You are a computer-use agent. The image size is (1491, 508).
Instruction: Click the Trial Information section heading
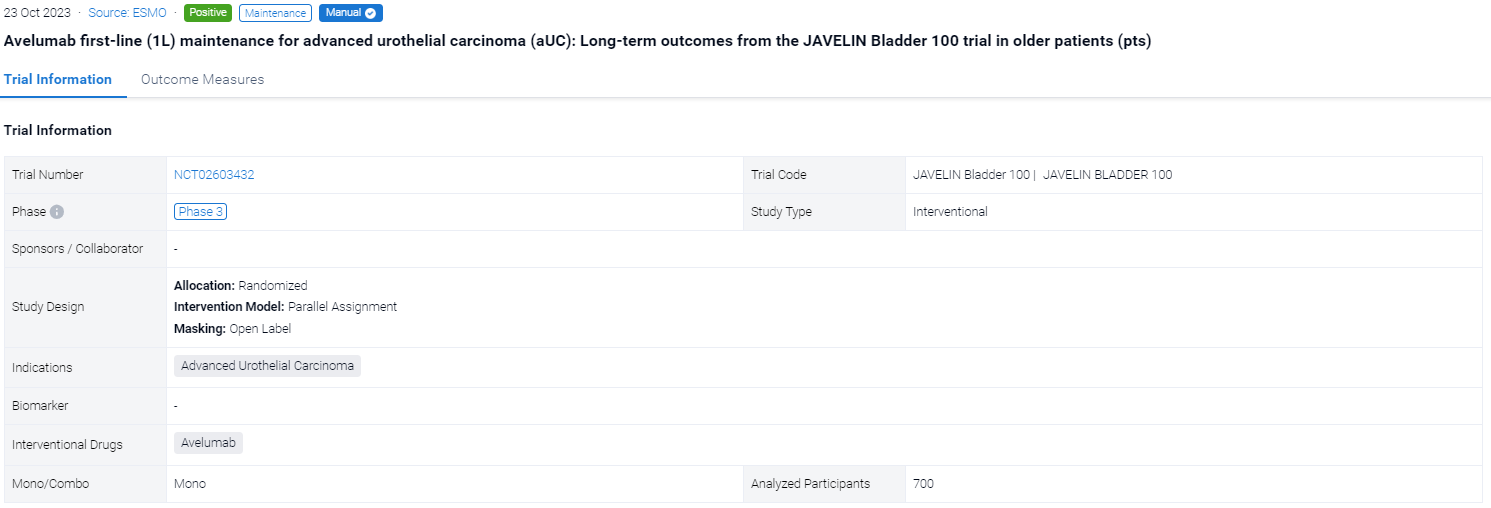(x=58, y=130)
